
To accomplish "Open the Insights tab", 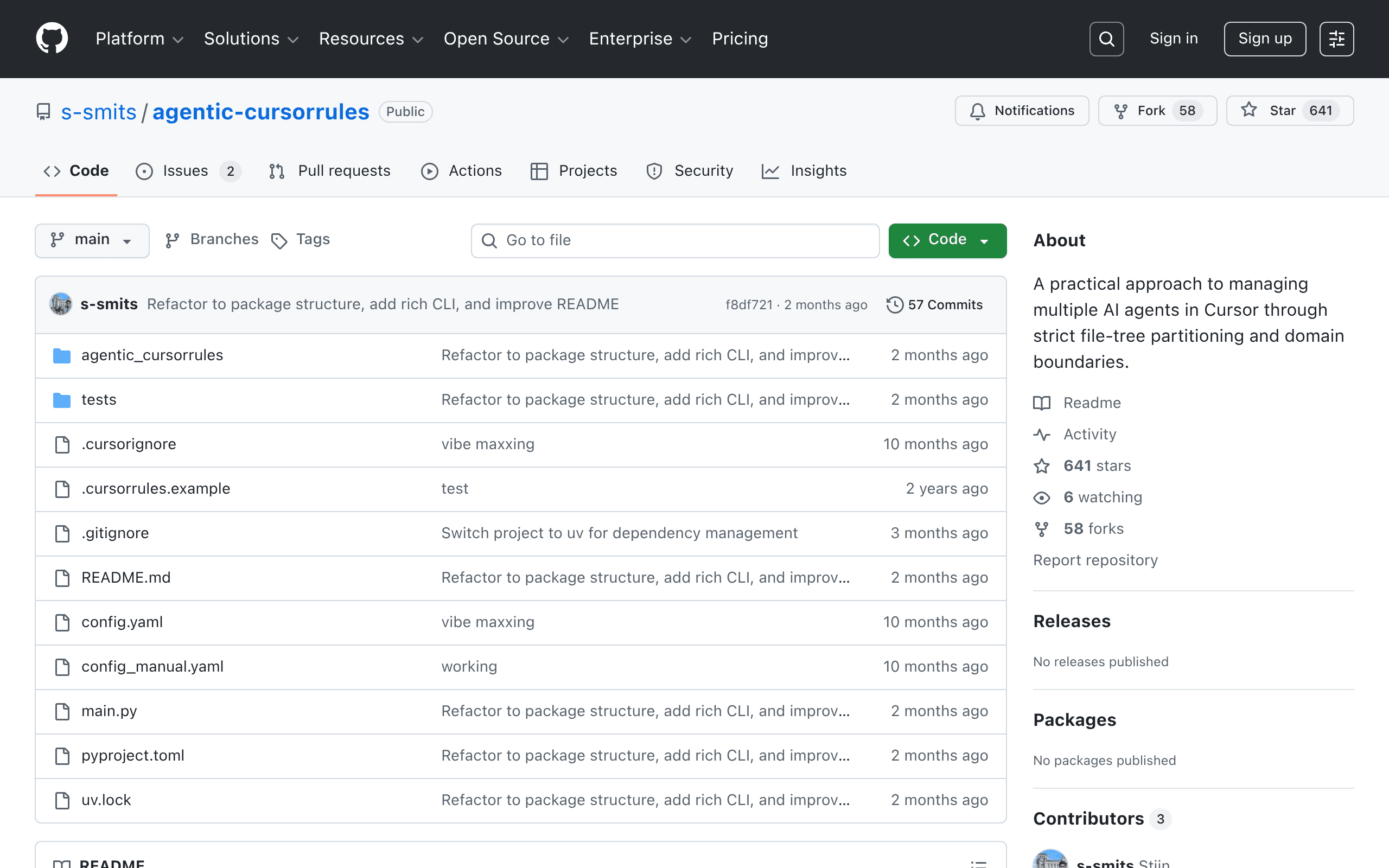I will pyautogui.click(x=804, y=171).
